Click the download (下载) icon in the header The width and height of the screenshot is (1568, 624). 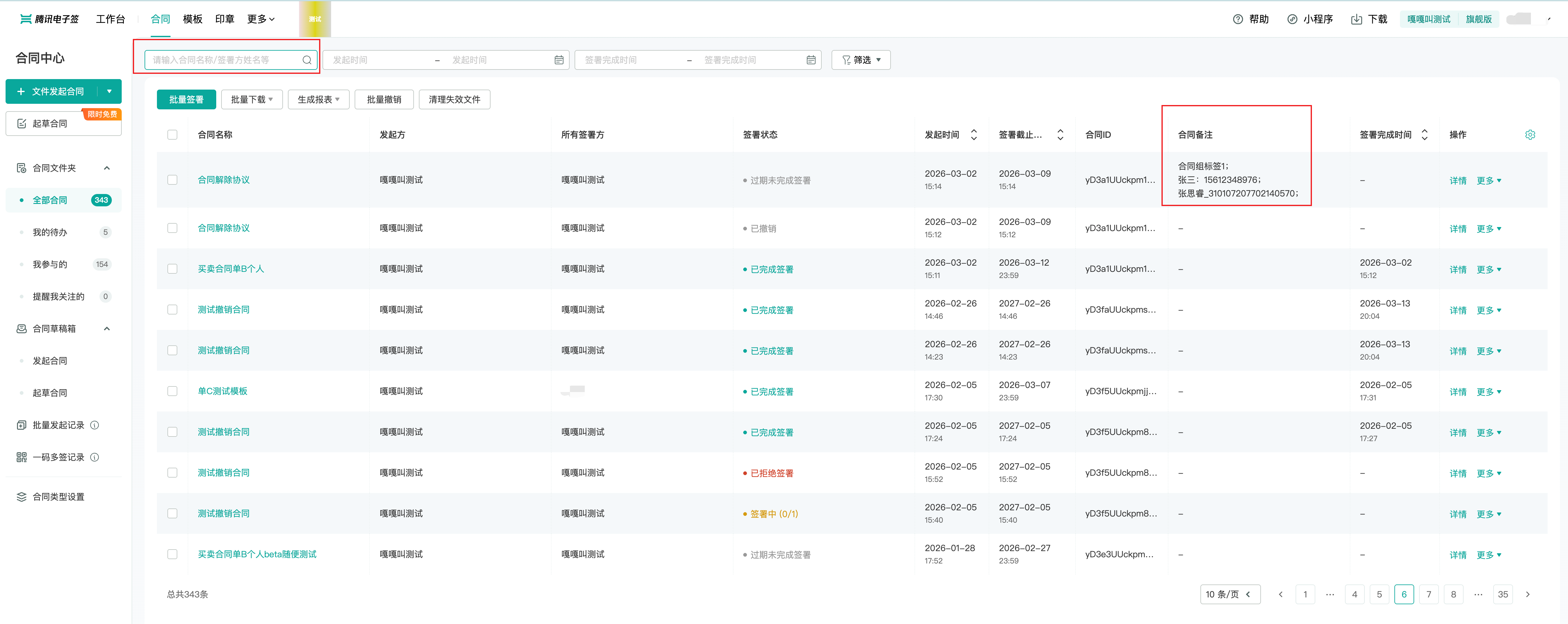tap(1356, 19)
